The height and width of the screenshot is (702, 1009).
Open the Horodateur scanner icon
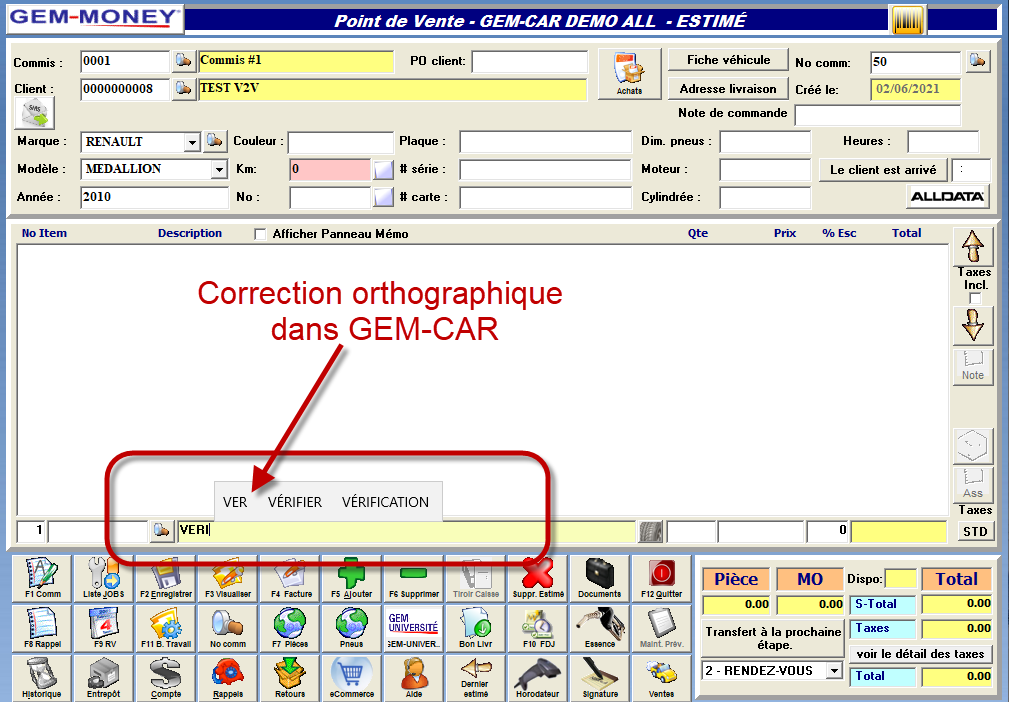(x=537, y=678)
